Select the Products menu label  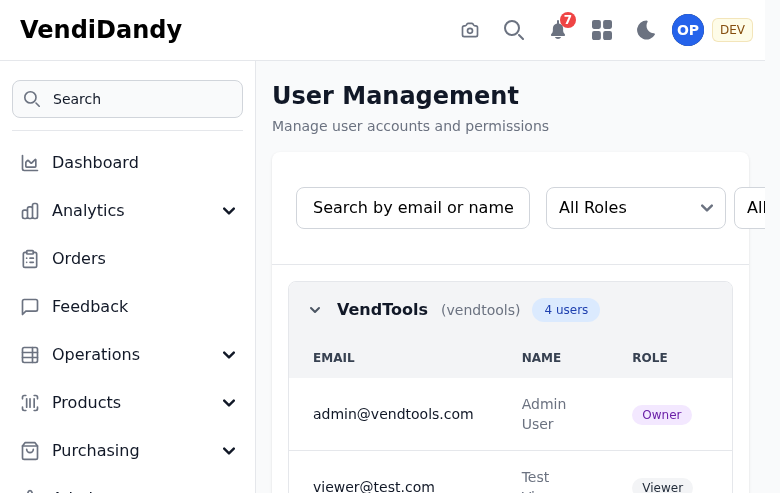pyautogui.click(x=87, y=402)
